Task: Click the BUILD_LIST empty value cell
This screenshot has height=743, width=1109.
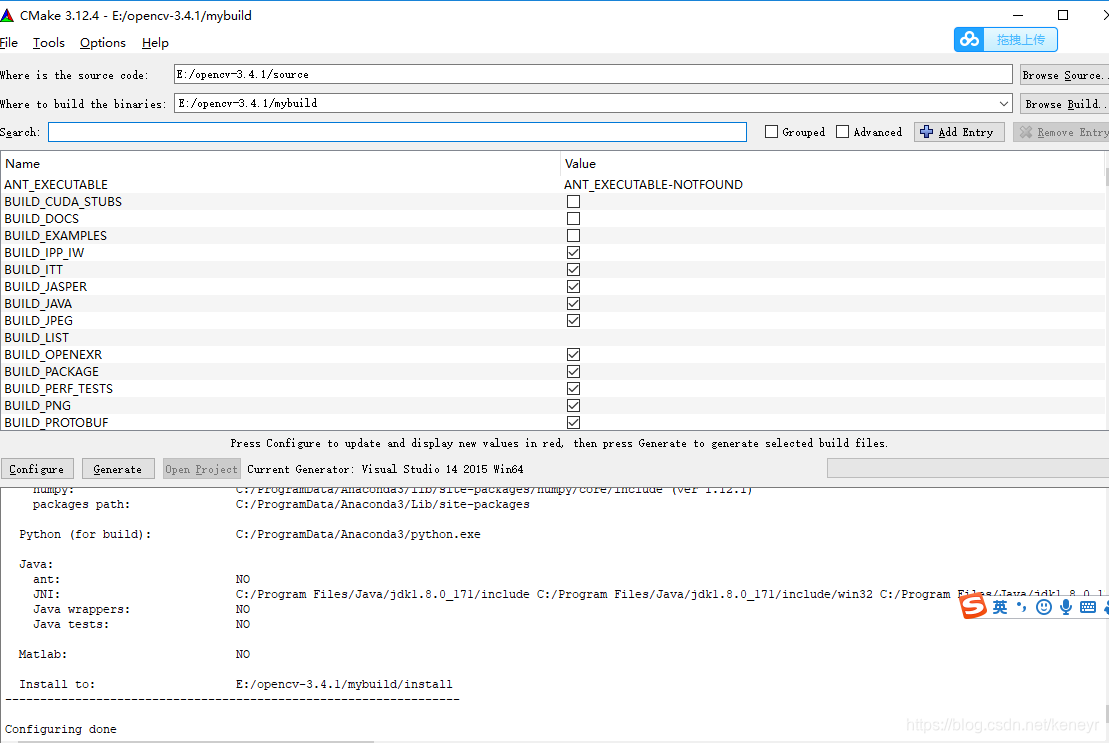Action: (832, 337)
